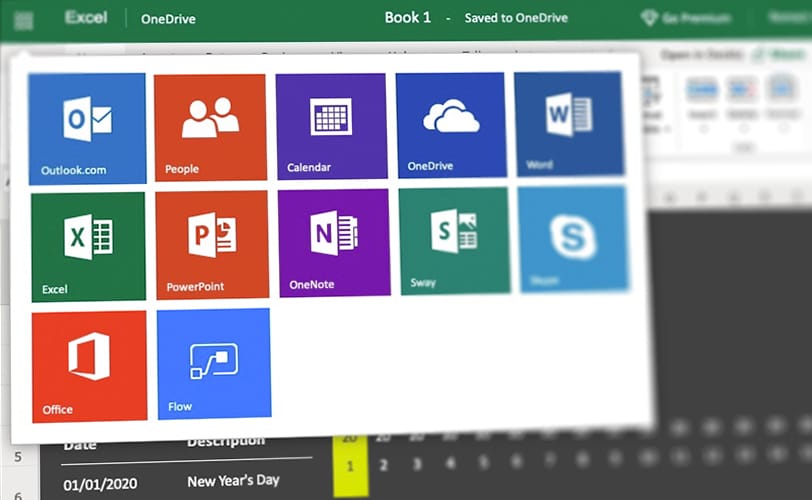
Task: Select the yellow highlighted cell containing 1
Action: coord(350,466)
